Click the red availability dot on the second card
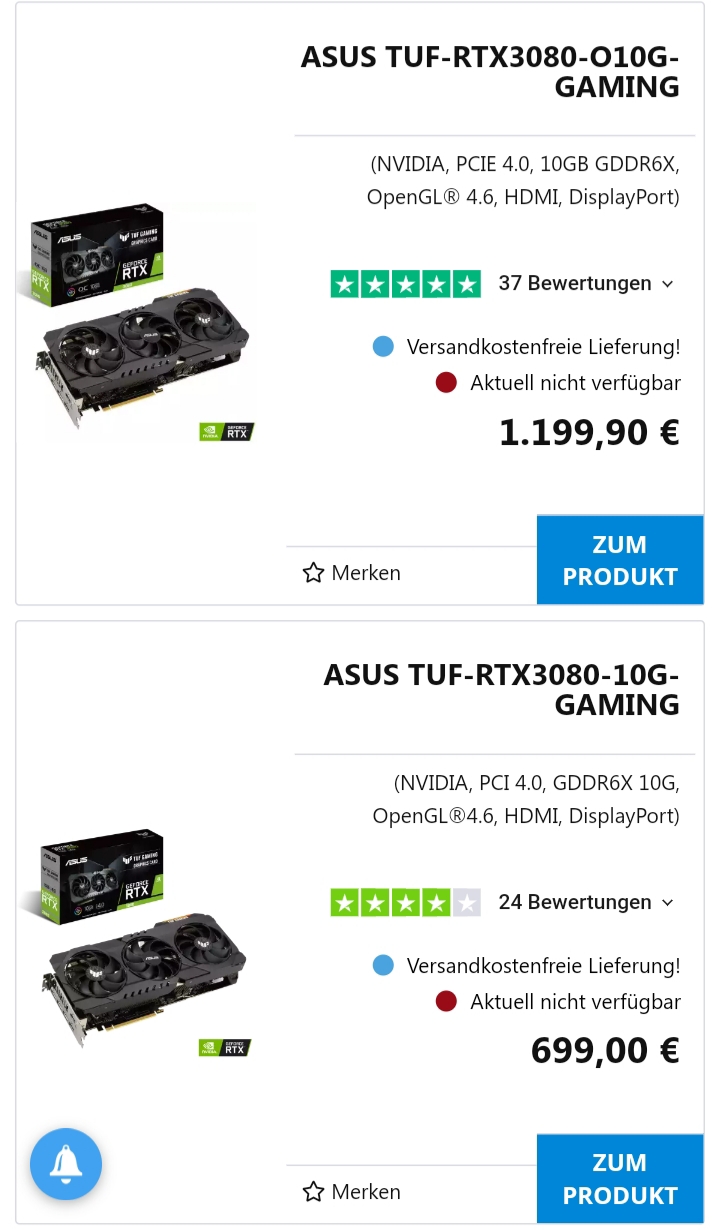720x1230 pixels. [x=446, y=1000]
